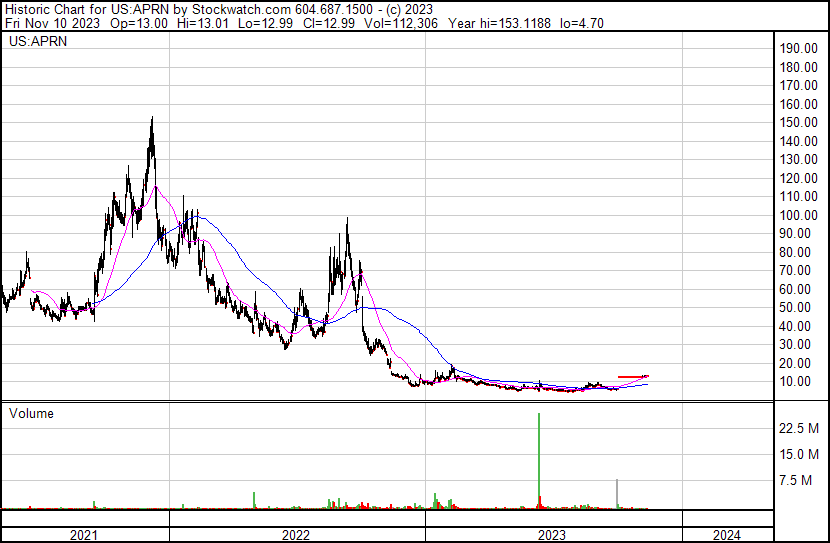
Task: Click the 7.5 M volume axis label
Action: click(x=795, y=481)
